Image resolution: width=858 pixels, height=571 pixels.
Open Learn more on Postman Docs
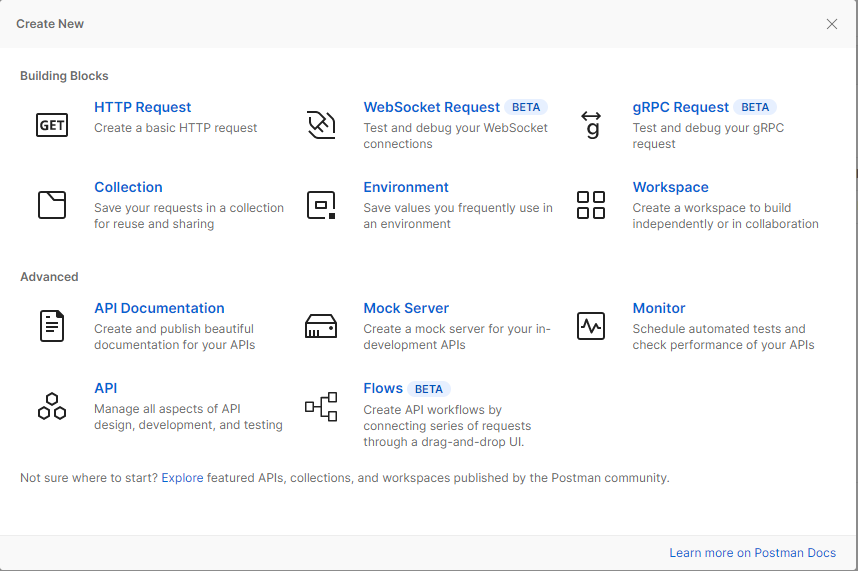[x=752, y=552]
